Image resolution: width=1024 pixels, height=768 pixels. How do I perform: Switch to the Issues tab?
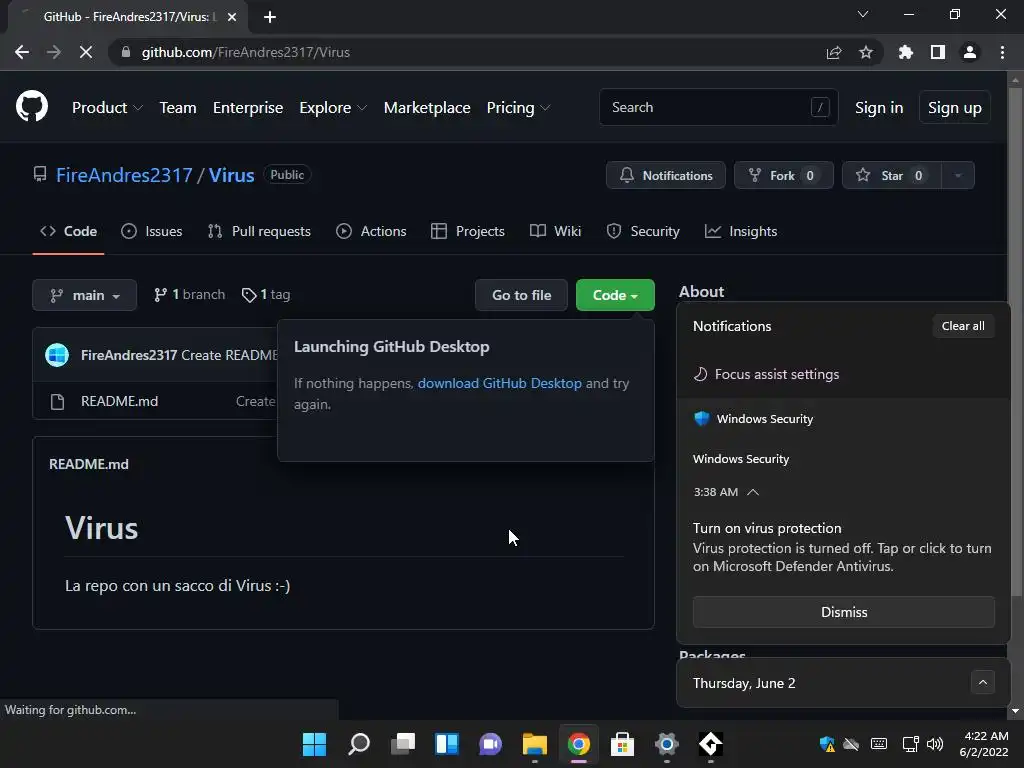(152, 231)
